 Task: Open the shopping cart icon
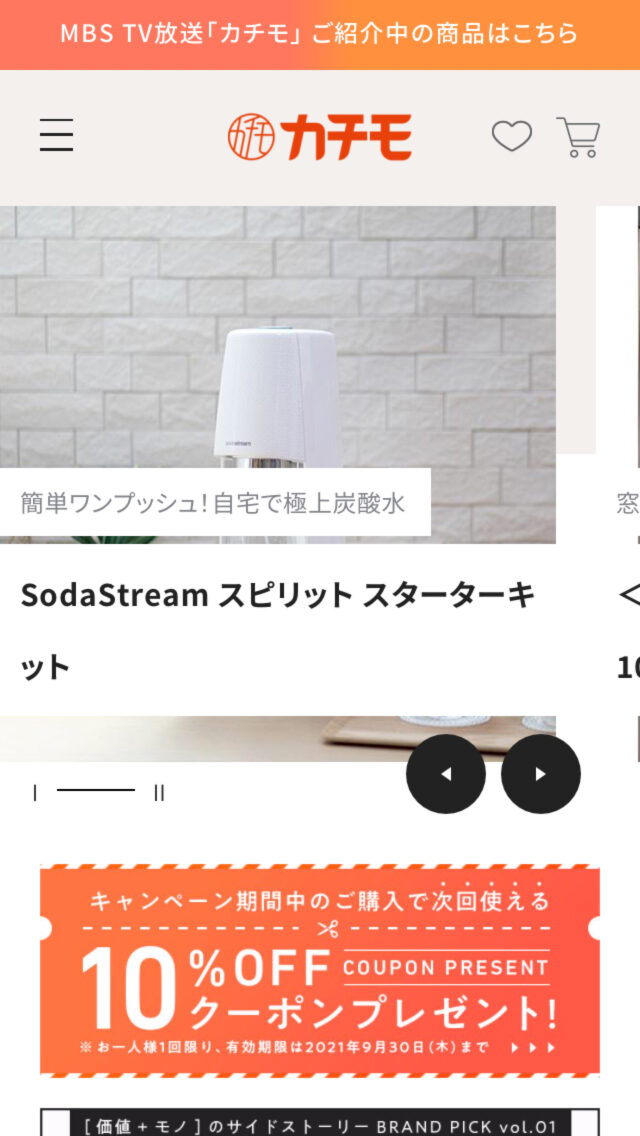coord(578,136)
